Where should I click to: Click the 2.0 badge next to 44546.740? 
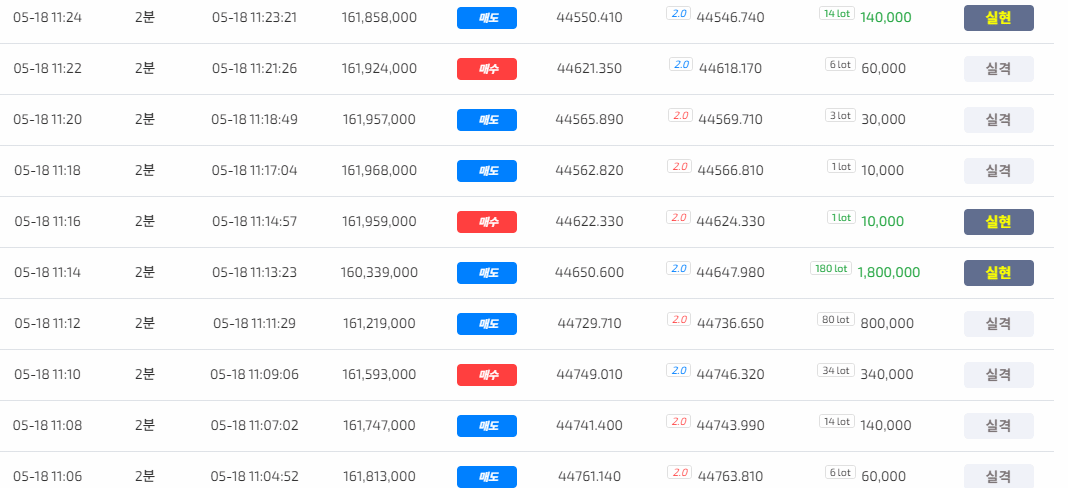pos(678,14)
